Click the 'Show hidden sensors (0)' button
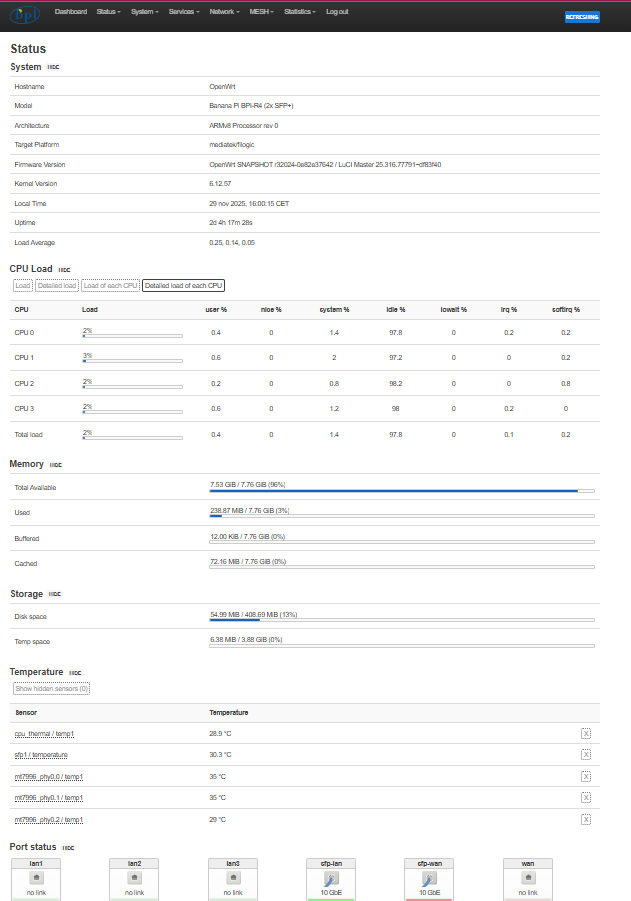 coord(51,688)
